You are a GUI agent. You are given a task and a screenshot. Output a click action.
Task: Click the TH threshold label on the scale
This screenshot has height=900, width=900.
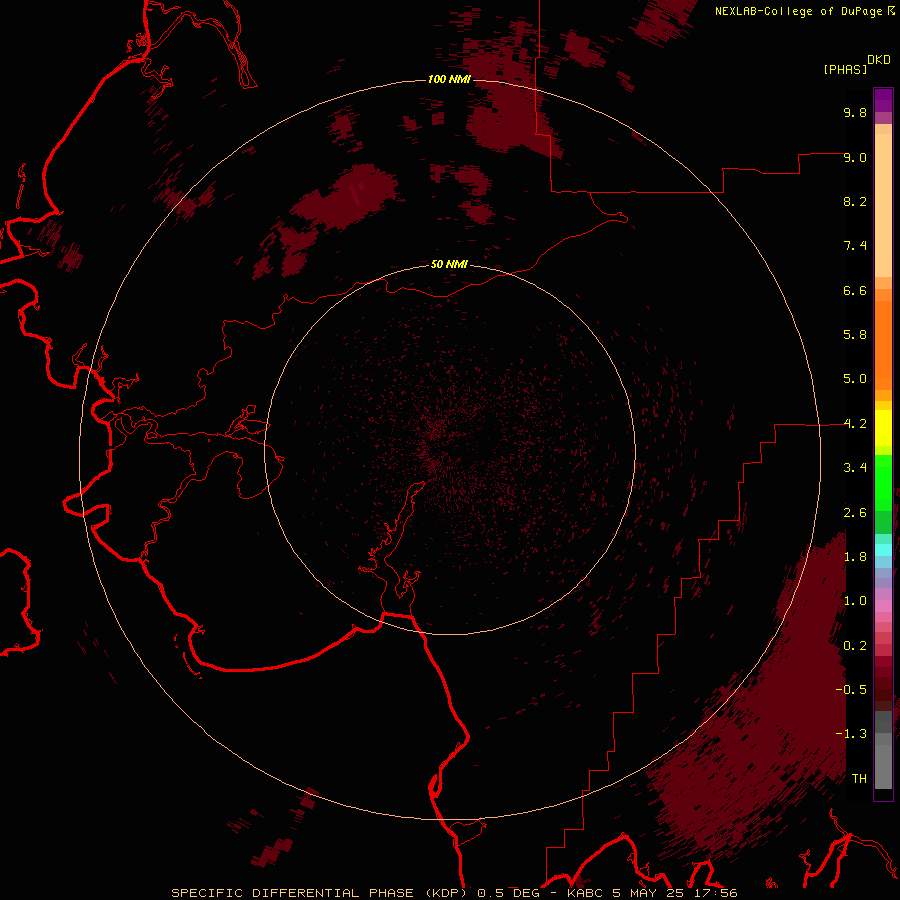point(859,778)
